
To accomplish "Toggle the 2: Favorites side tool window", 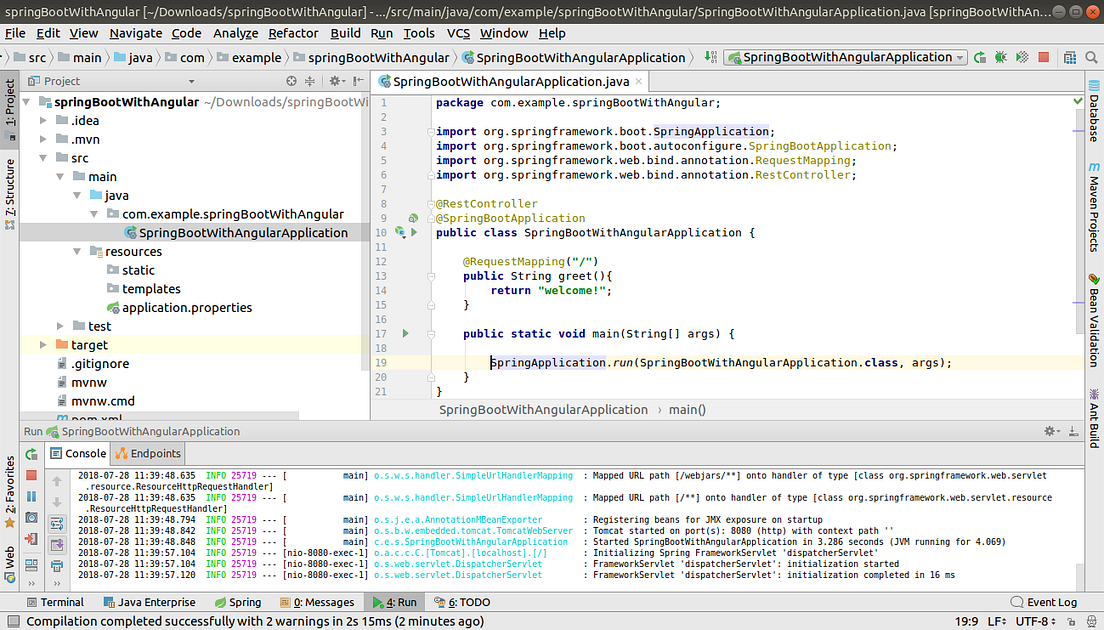I will click(10, 492).
